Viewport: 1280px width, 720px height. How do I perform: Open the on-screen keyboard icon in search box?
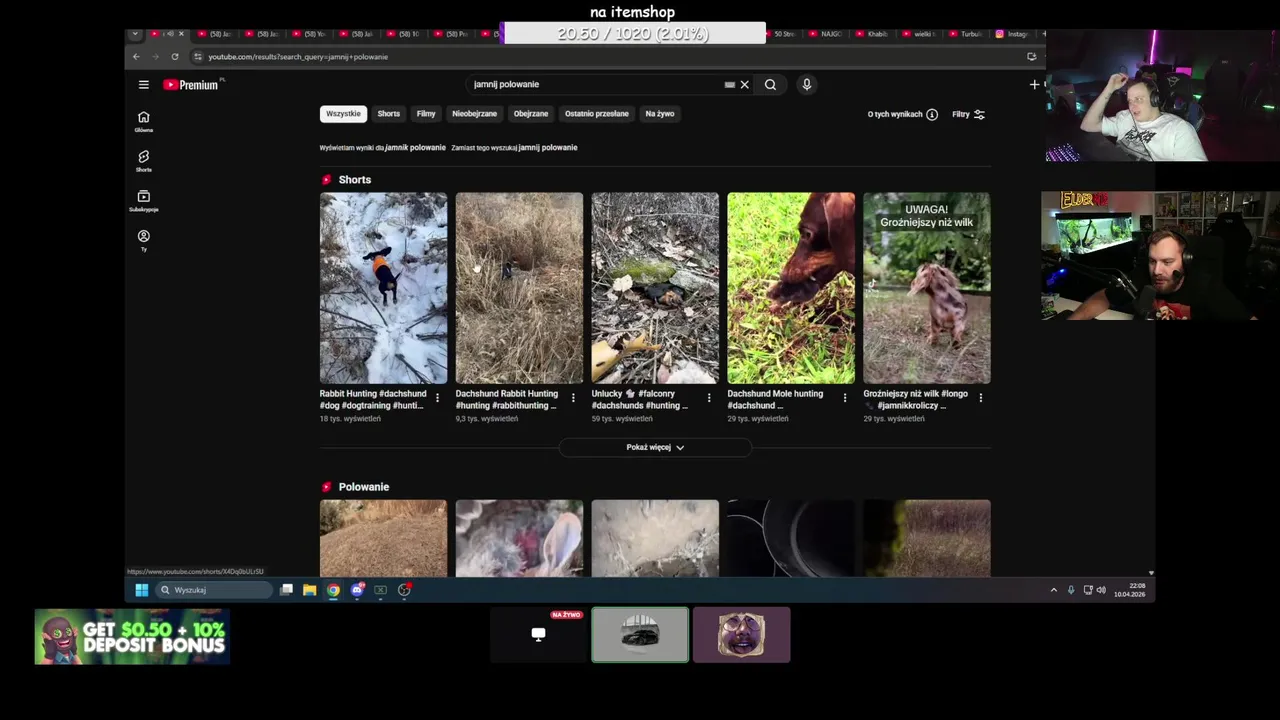point(729,85)
